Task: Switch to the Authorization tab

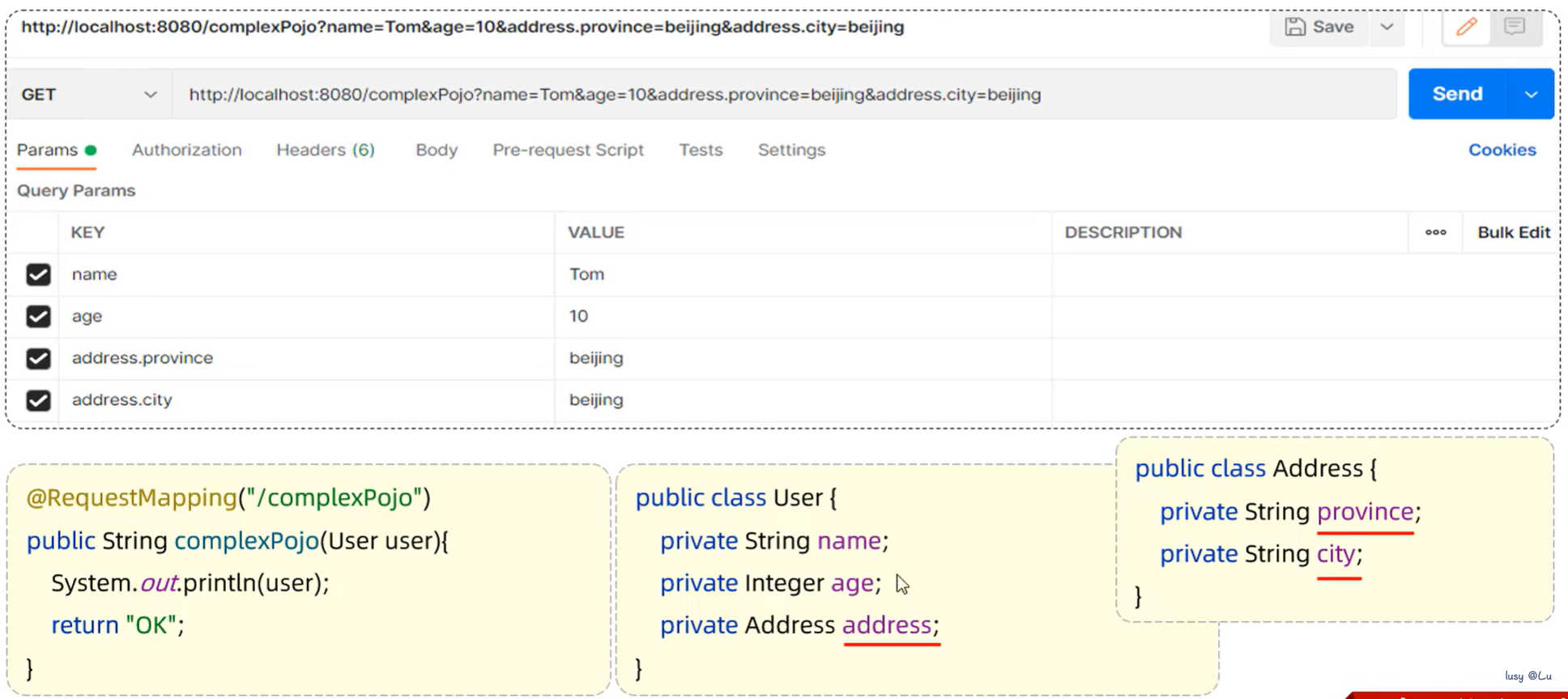Action: coord(186,150)
